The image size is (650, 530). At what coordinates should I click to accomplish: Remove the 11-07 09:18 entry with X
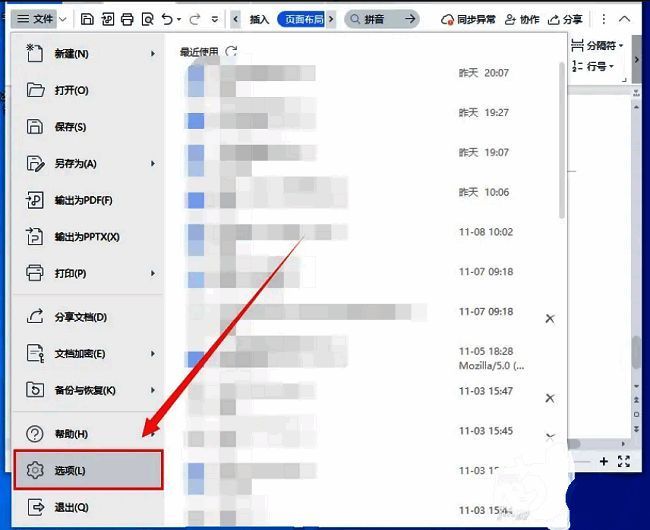pos(550,318)
